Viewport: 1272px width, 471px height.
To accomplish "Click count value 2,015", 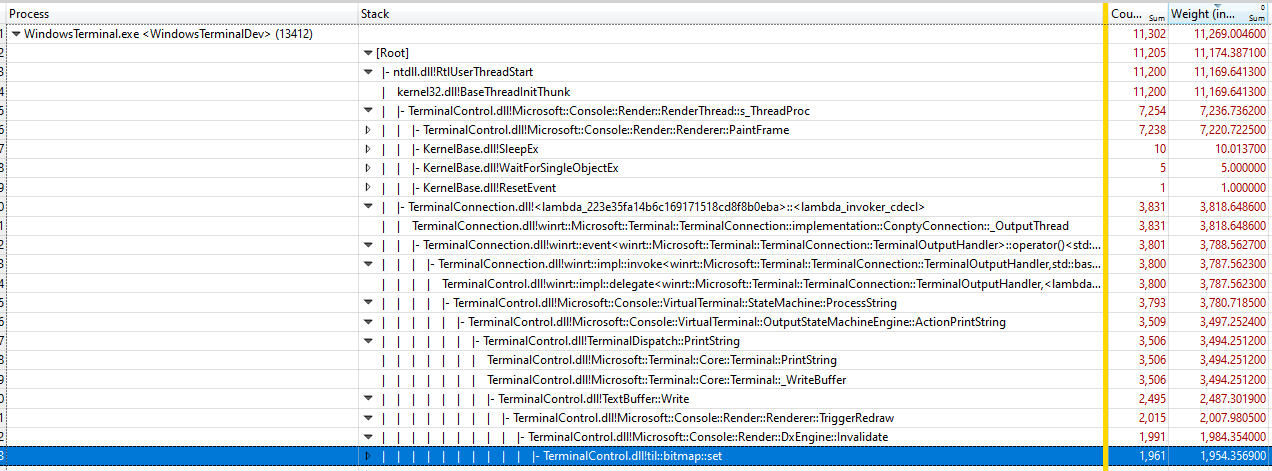I will (1152, 418).
